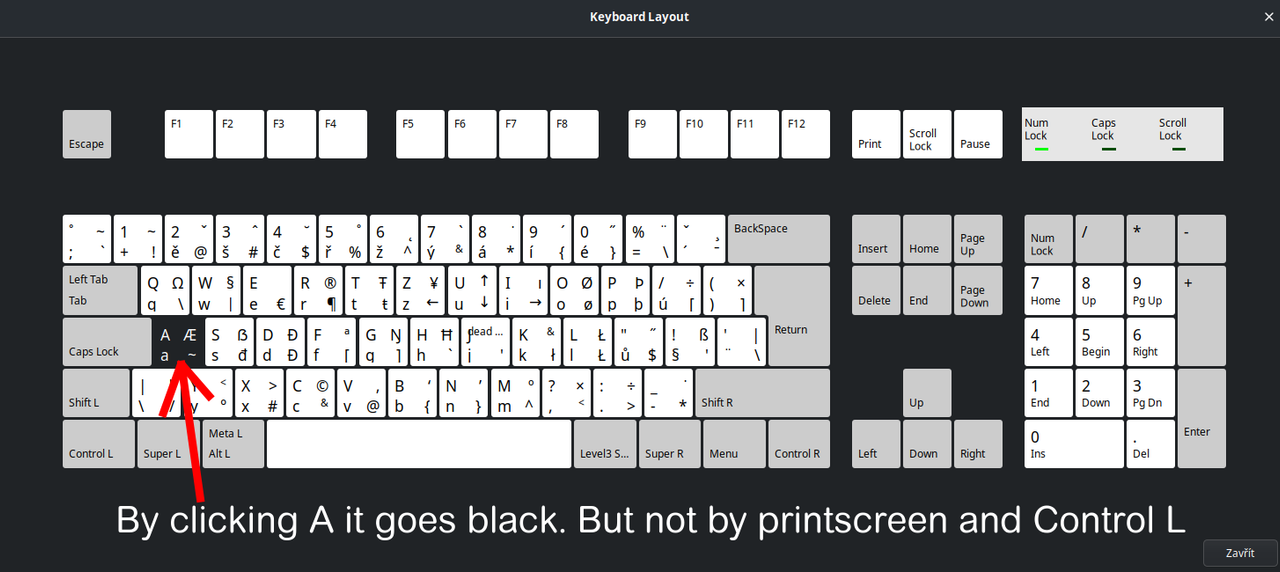Select the F1 function key
The height and width of the screenshot is (572, 1280).
click(189, 134)
